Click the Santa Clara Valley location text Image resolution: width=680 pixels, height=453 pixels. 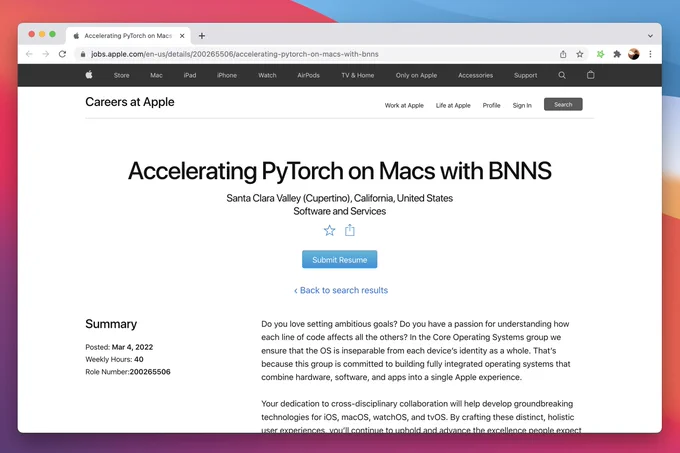(x=340, y=198)
